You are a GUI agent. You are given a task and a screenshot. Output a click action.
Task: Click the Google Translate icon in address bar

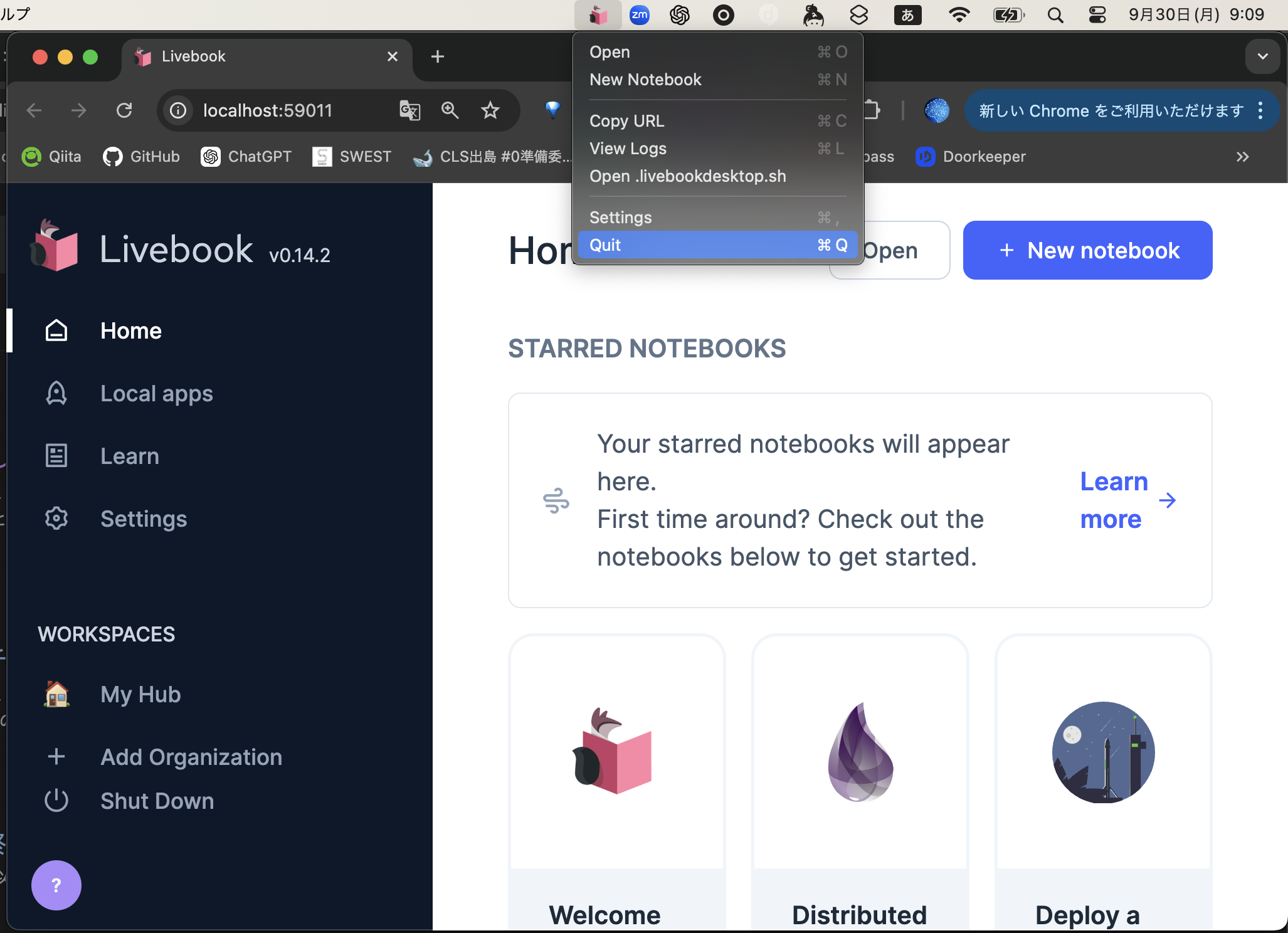(x=409, y=111)
